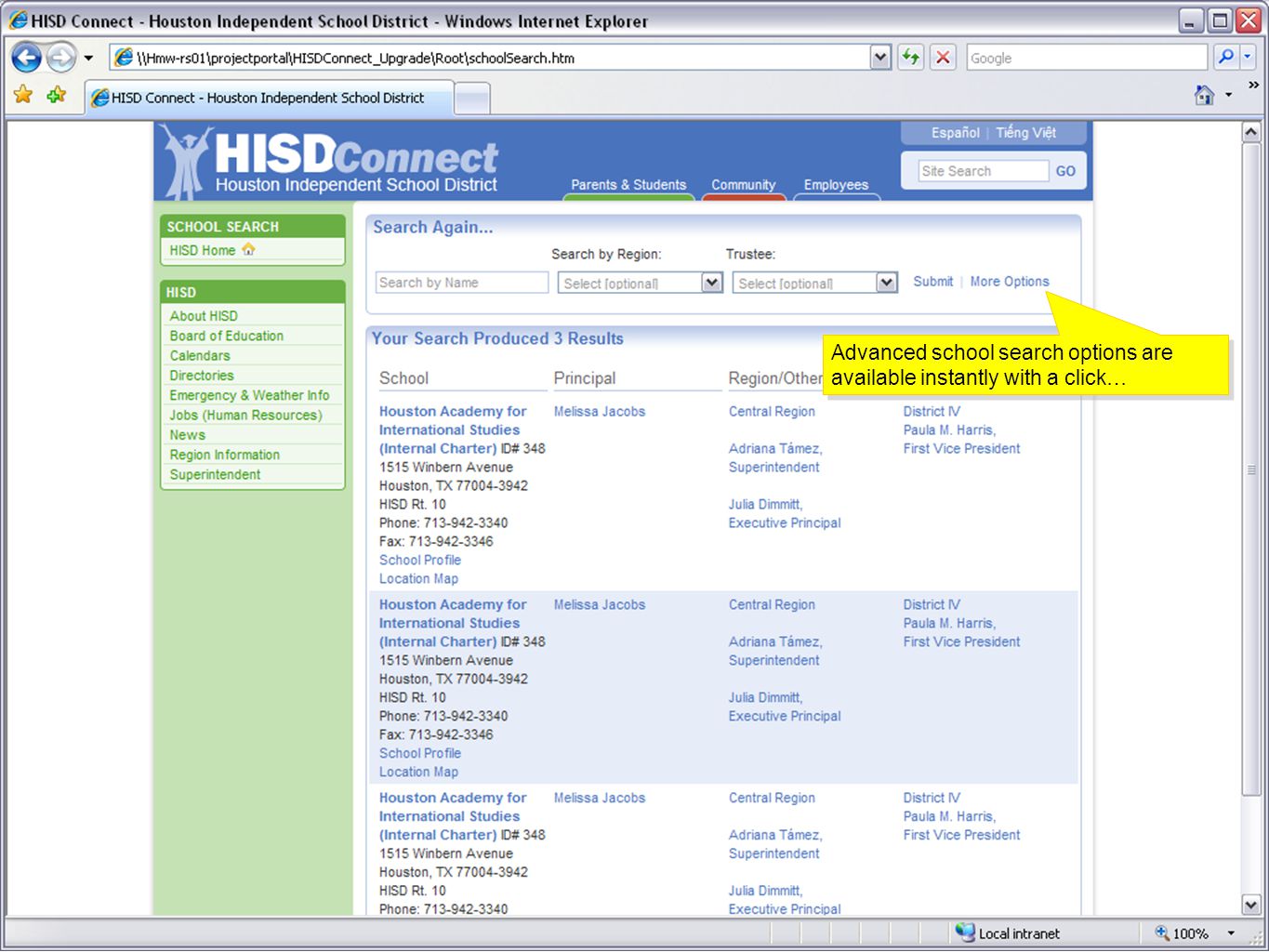
Task: Open Calendars in the sidebar
Action: [x=200, y=355]
